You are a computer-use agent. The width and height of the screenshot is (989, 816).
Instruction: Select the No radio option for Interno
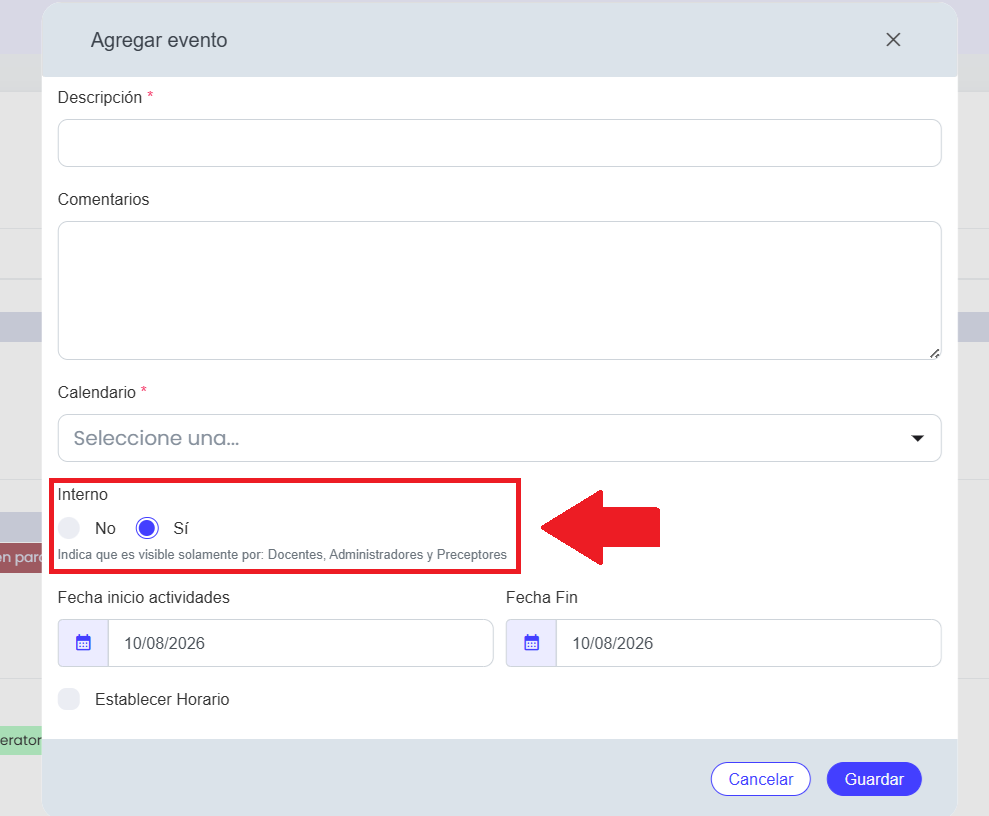(69, 528)
